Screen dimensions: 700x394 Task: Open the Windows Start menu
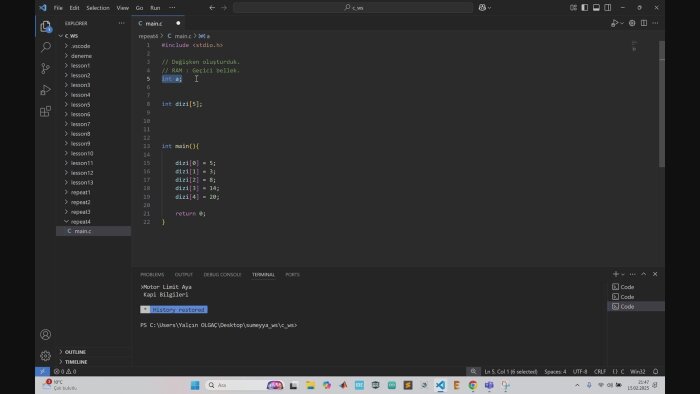(x=195, y=385)
